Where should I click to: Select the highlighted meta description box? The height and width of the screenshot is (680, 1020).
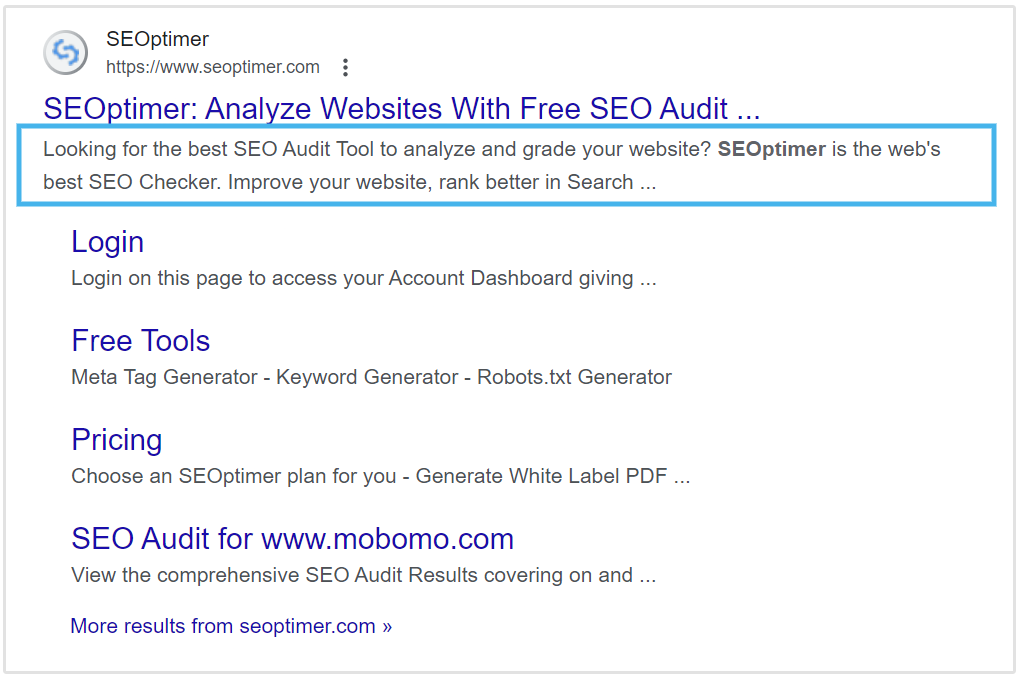[x=505, y=166]
